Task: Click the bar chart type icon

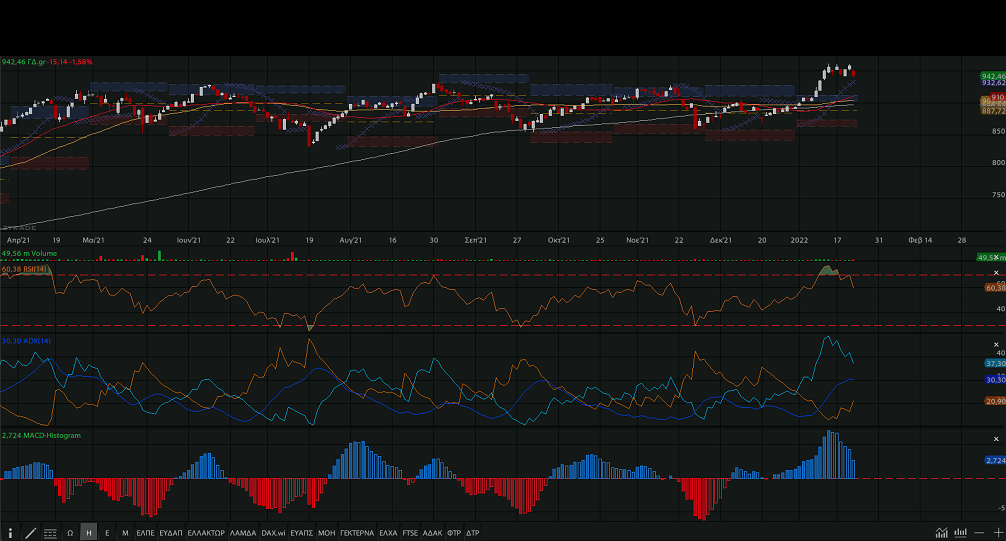Action: tap(961, 533)
